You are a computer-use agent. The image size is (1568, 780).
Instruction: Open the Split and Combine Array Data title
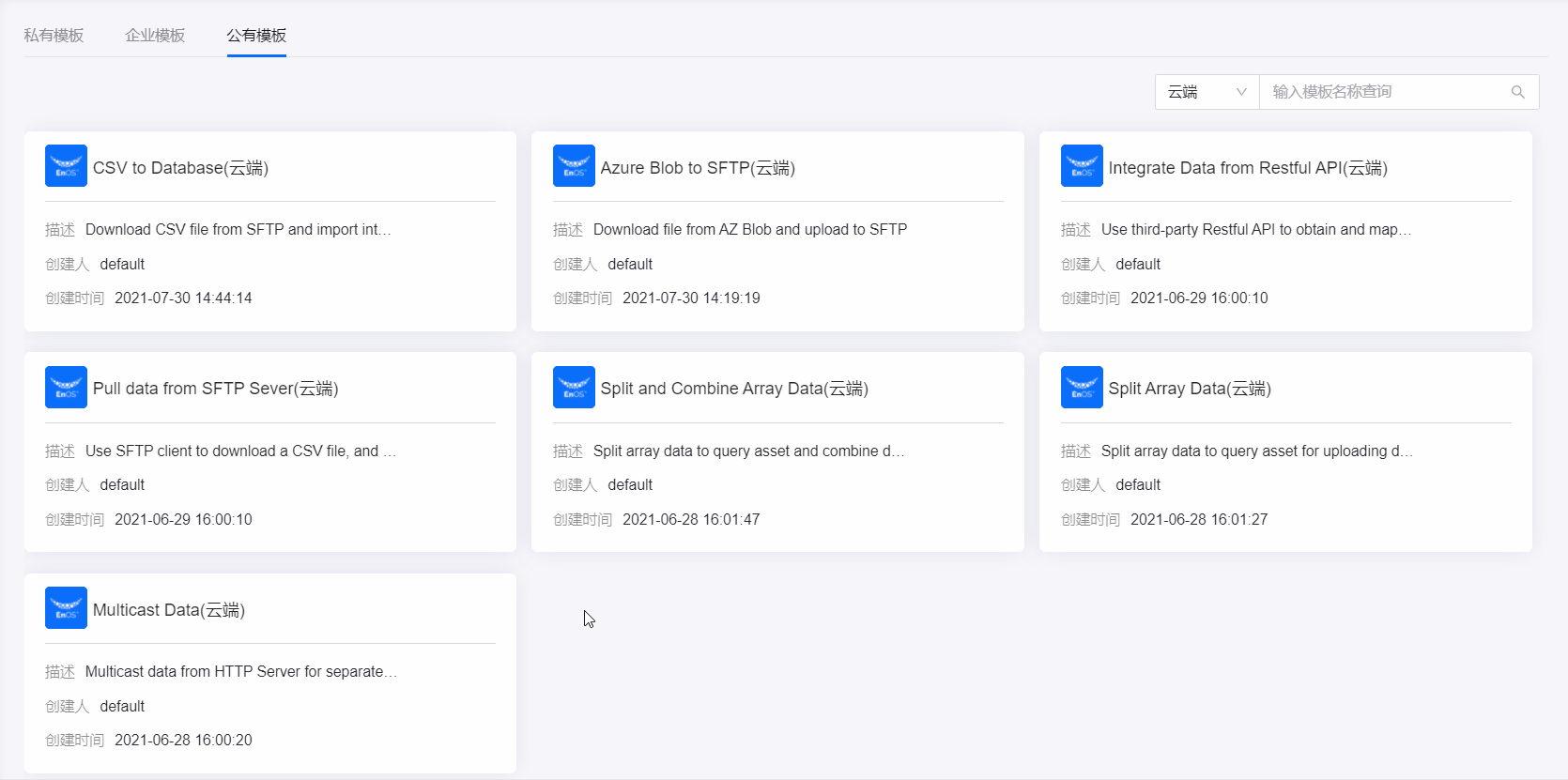click(x=734, y=389)
